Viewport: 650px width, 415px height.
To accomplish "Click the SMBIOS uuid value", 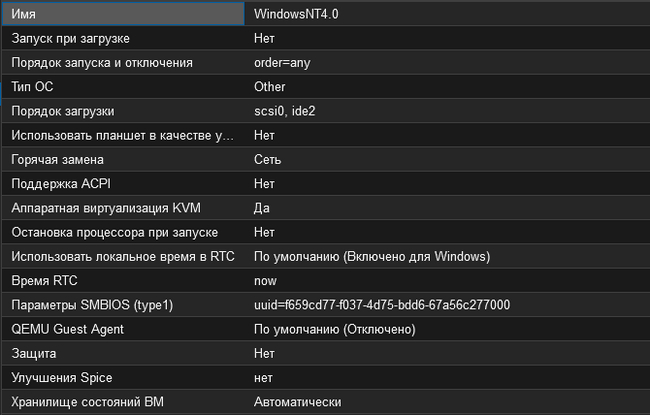I will (382, 305).
